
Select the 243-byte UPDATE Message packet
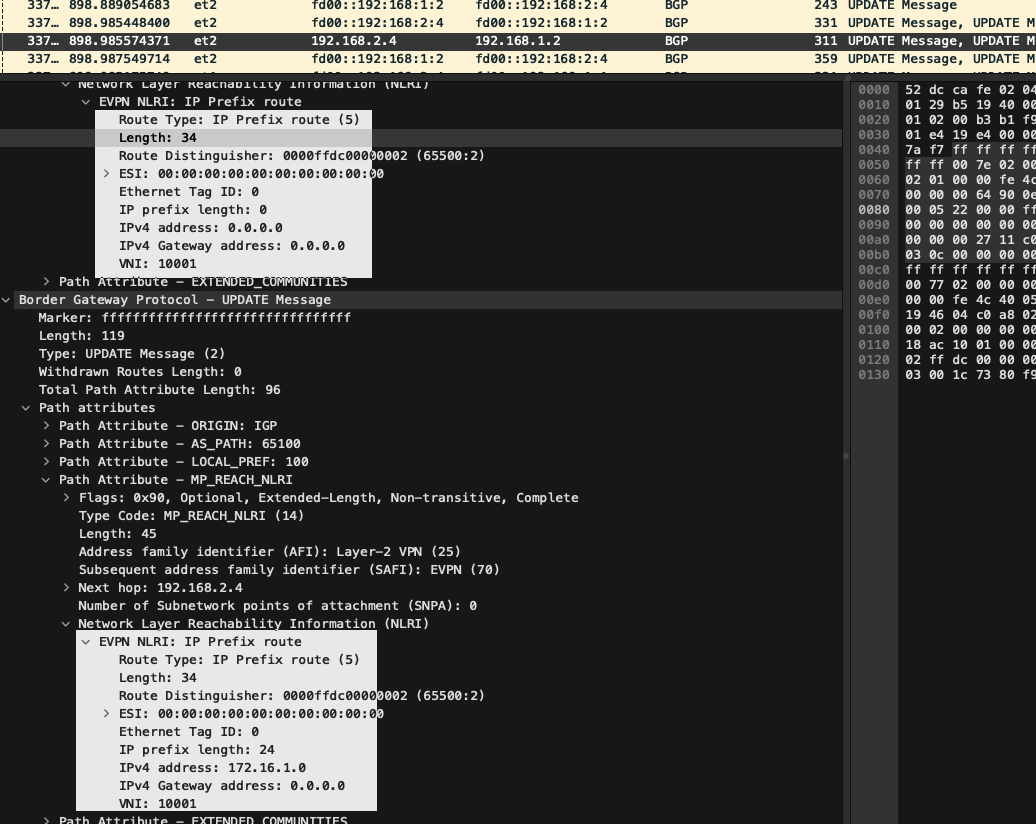[x=500, y=6]
